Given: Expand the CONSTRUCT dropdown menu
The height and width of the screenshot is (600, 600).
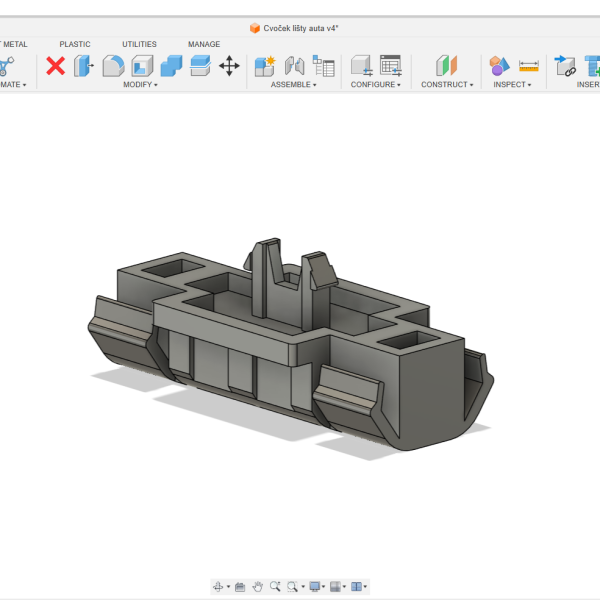Looking at the screenshot, I should (x=447, y=85).
